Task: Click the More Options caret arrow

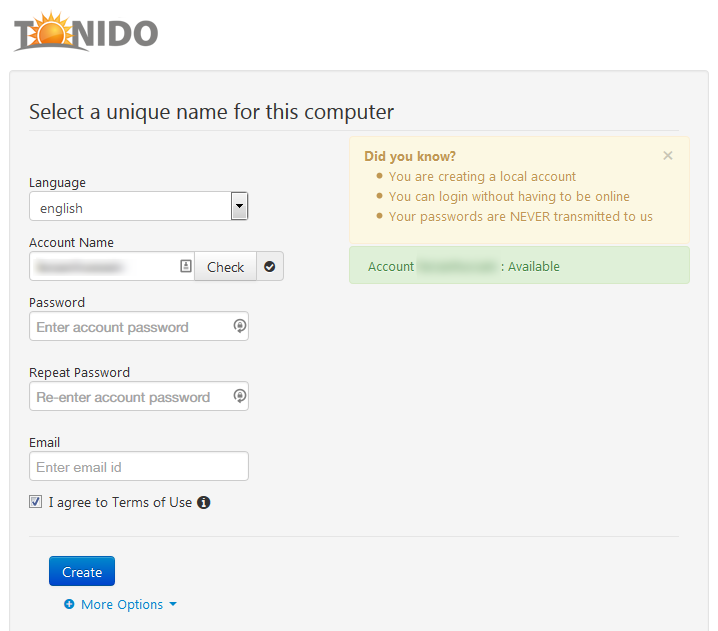Action: pyautogui.click(x=173, y=604)
